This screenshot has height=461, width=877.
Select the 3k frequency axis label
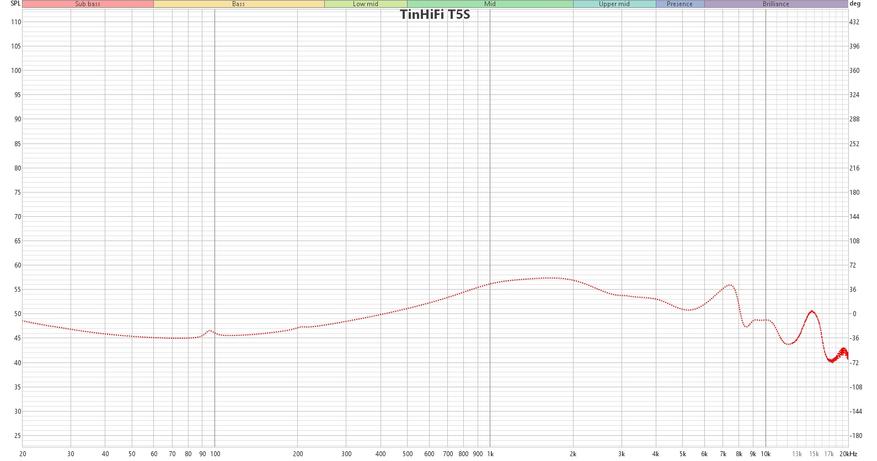click(x=621, y=454)
